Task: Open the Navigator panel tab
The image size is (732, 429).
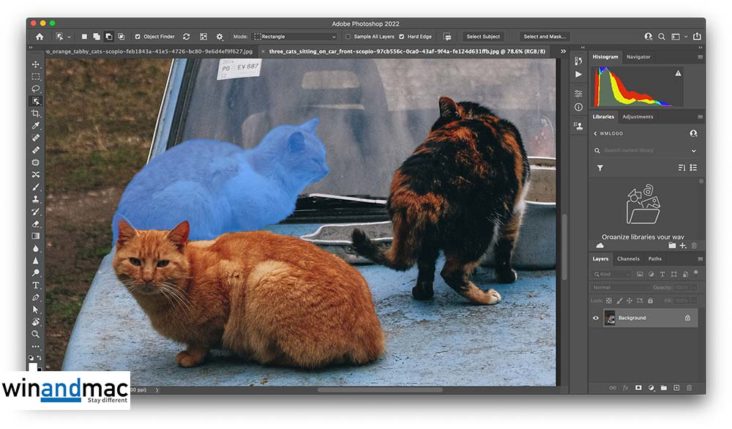Action: pyautogui.click(x=638, y=57)
